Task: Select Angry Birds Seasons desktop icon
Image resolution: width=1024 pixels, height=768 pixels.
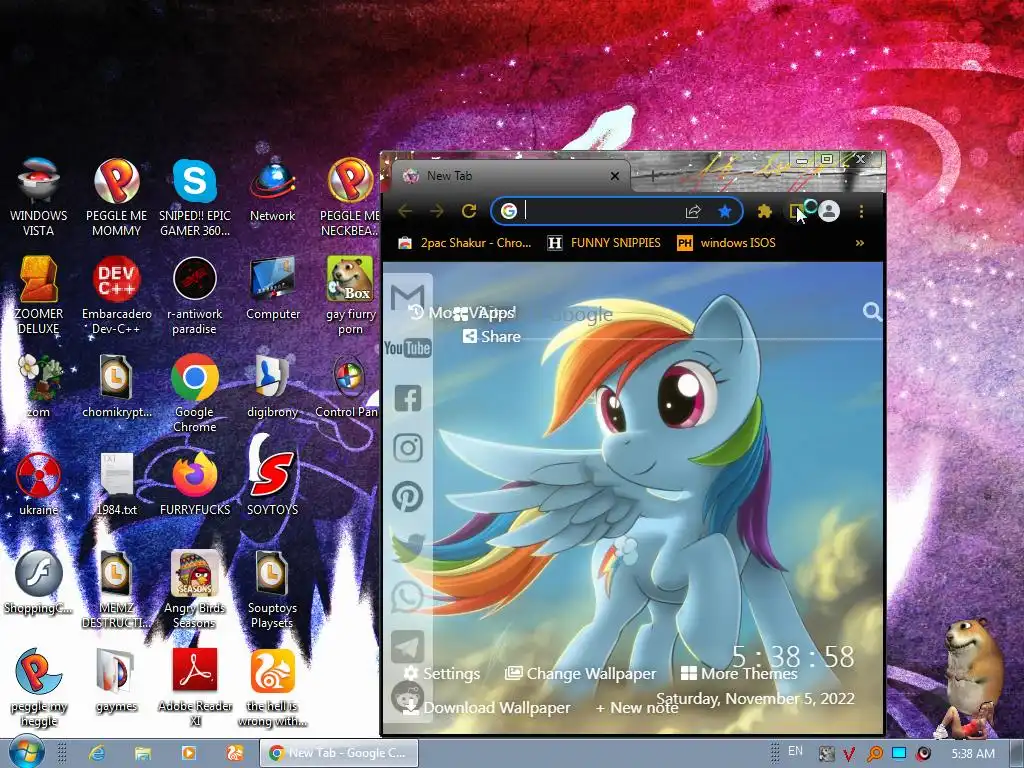Action: [x=195, y=589]
